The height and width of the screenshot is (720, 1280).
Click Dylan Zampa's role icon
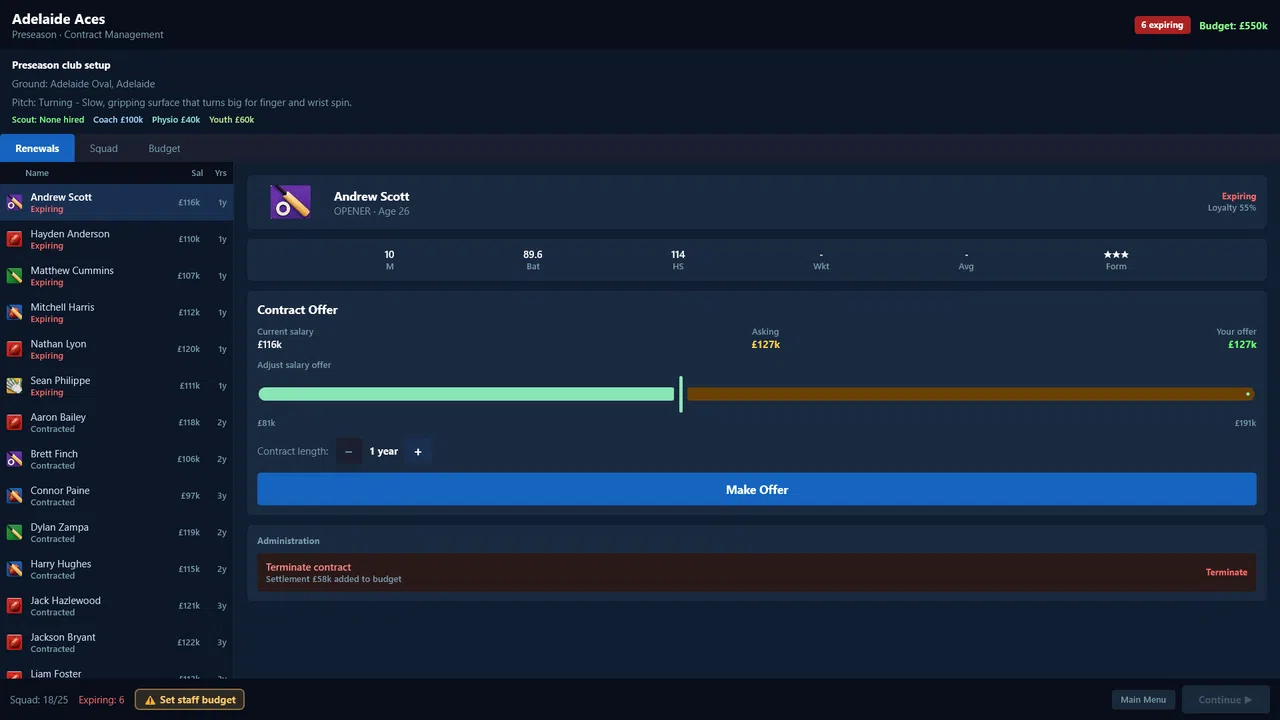[15, 532]
